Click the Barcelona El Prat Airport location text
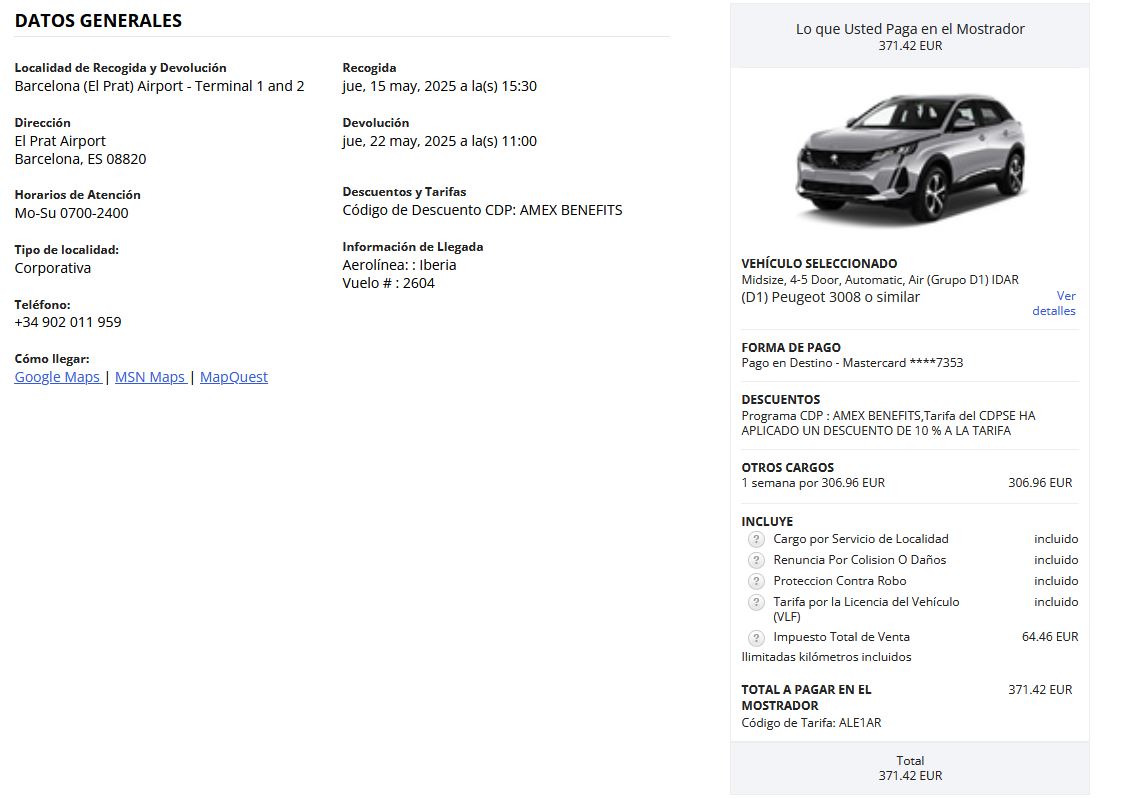The image size is (1123, 798). 159,86
